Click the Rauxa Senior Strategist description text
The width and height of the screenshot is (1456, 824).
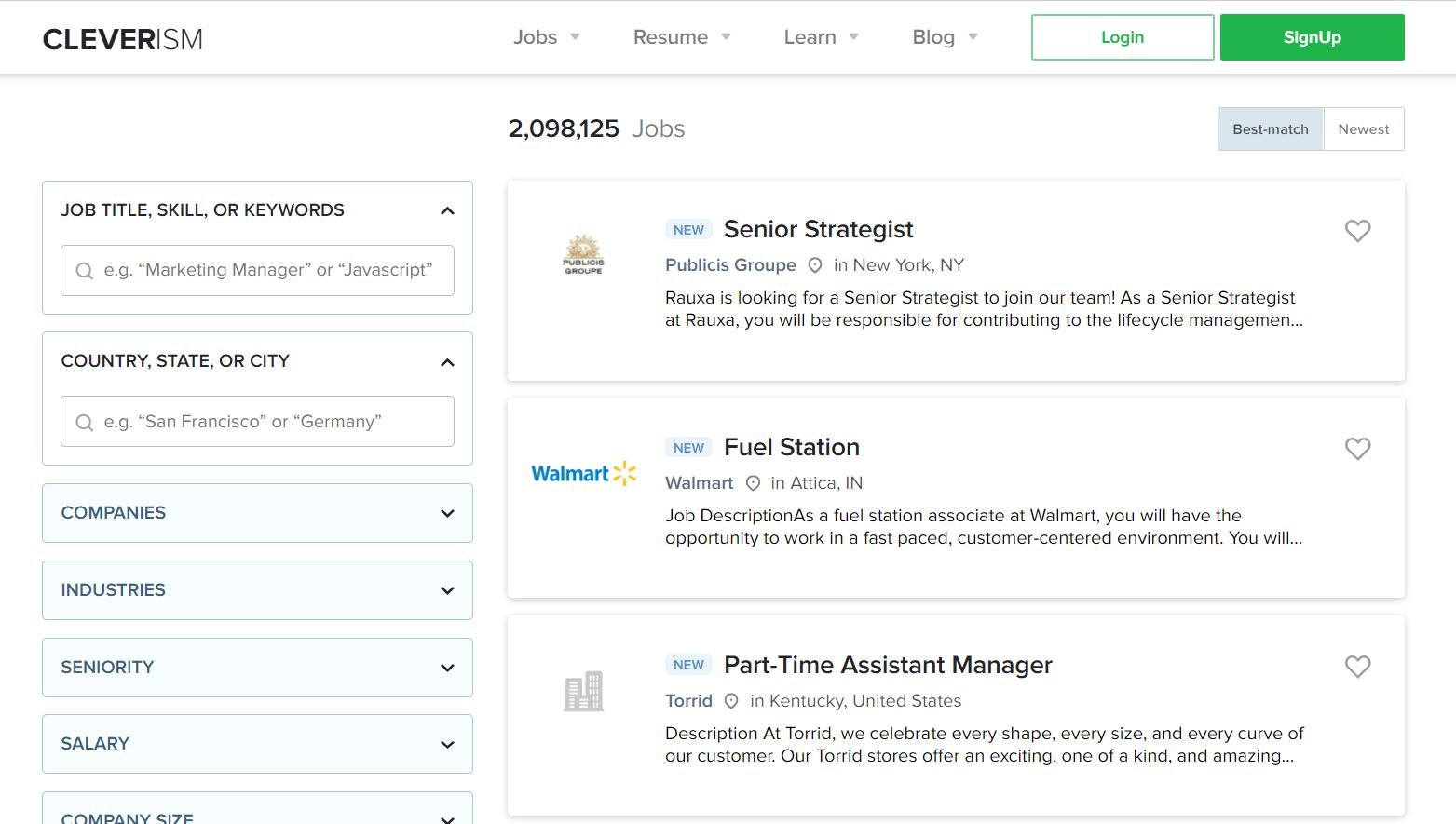(x=984, y=309)
